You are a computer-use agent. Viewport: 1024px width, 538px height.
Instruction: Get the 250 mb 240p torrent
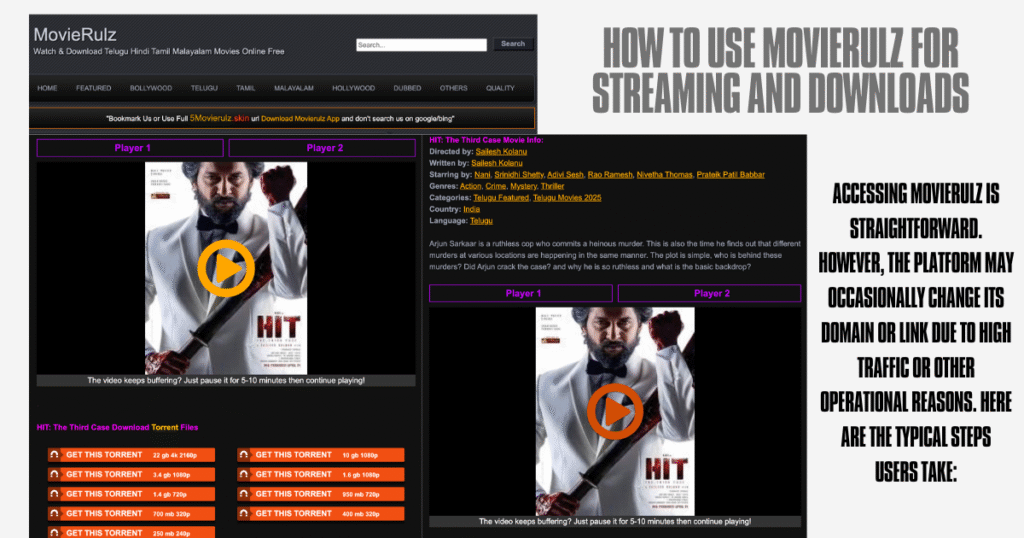[131, 532]
